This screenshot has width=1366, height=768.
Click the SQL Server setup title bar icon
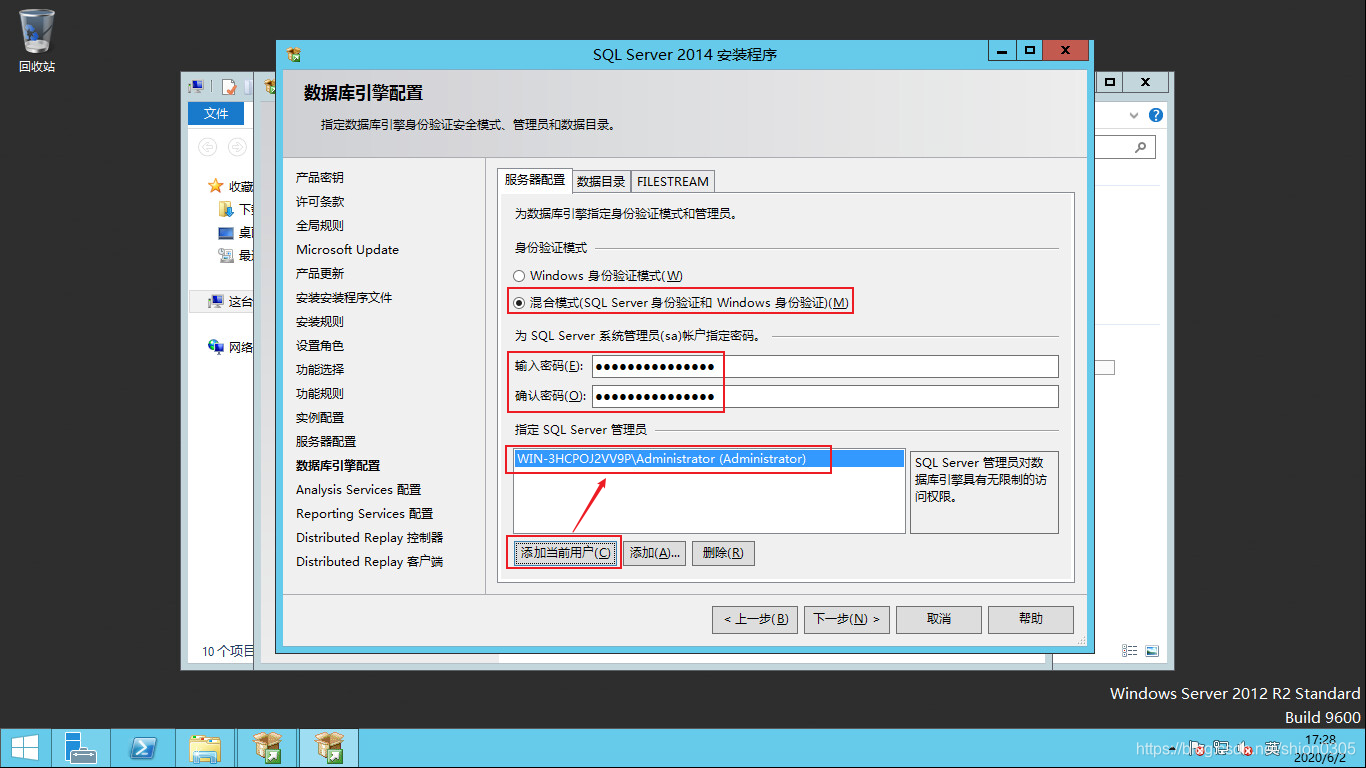(294, 54)
